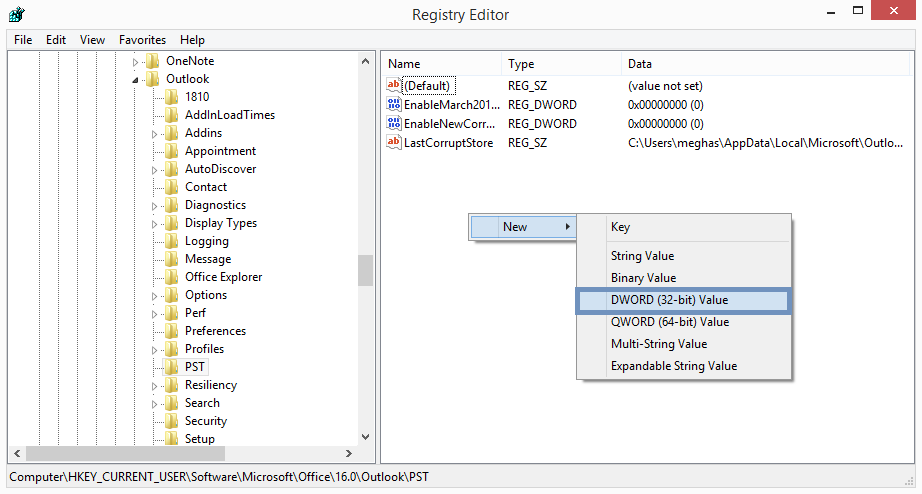Click the Logging folder icon
Viewport: 922px width, 494px height.
click(x=171, y=241)
